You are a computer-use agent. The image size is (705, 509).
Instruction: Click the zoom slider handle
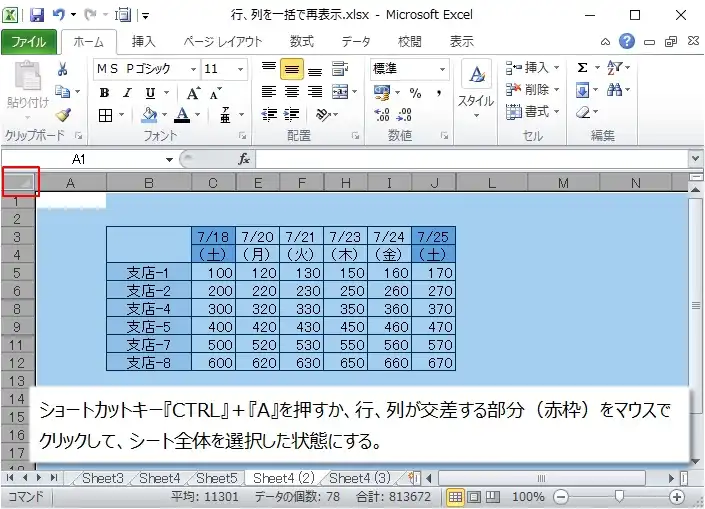(620, 497)
